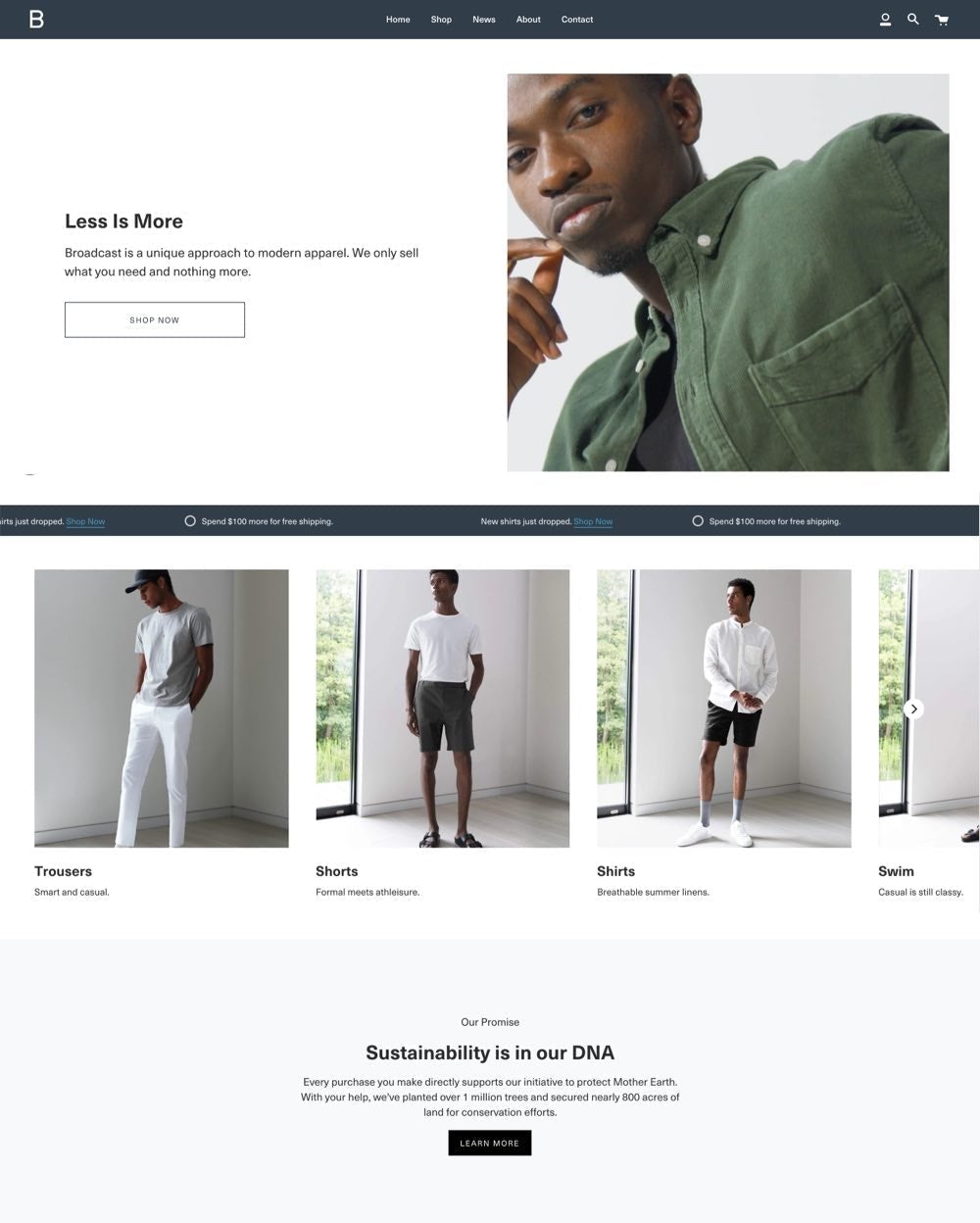Open the shopping cart icon
The height and width of the screenshot is (1223, 980).
tap(941, 19)
